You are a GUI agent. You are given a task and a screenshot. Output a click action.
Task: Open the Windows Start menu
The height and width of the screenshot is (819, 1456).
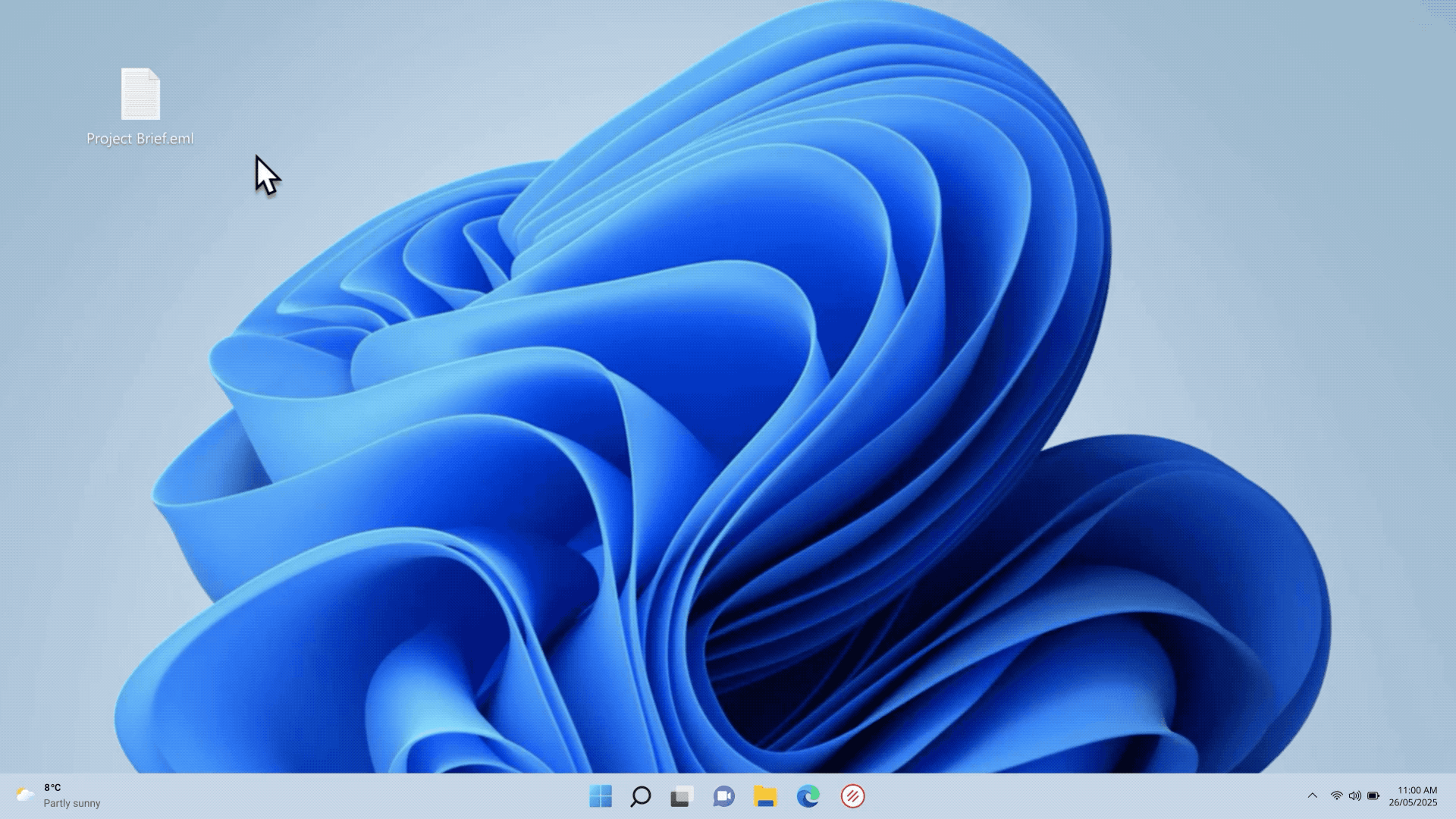click(601, 796)
